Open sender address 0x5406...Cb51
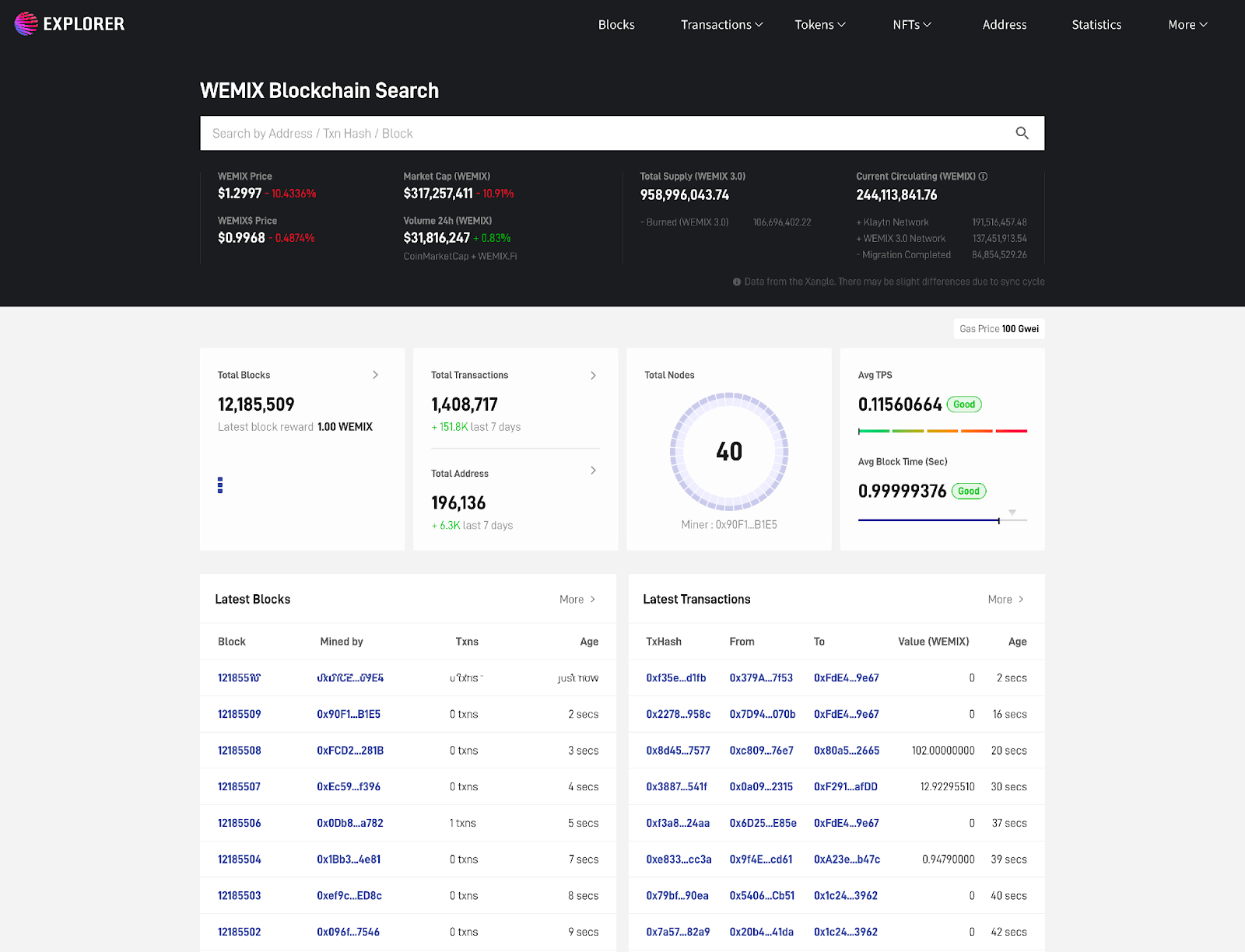 [763, 895]
